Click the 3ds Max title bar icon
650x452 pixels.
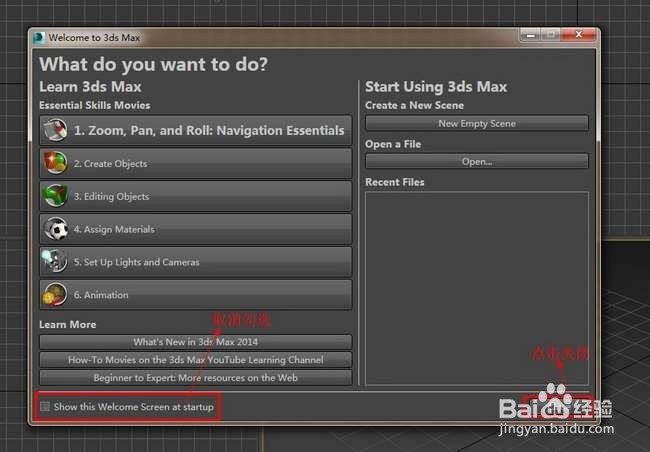click(39, 38)
